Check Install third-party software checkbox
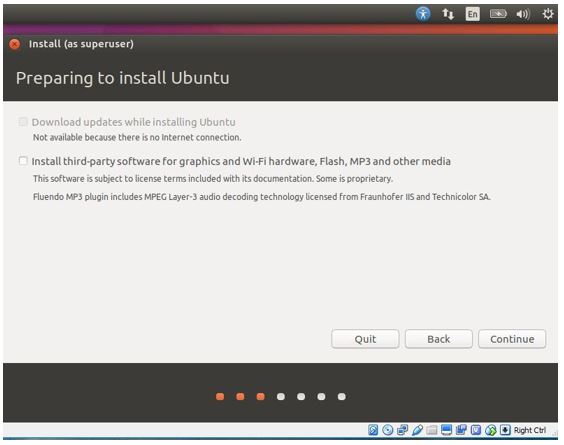564x445 pixels. 23,160
